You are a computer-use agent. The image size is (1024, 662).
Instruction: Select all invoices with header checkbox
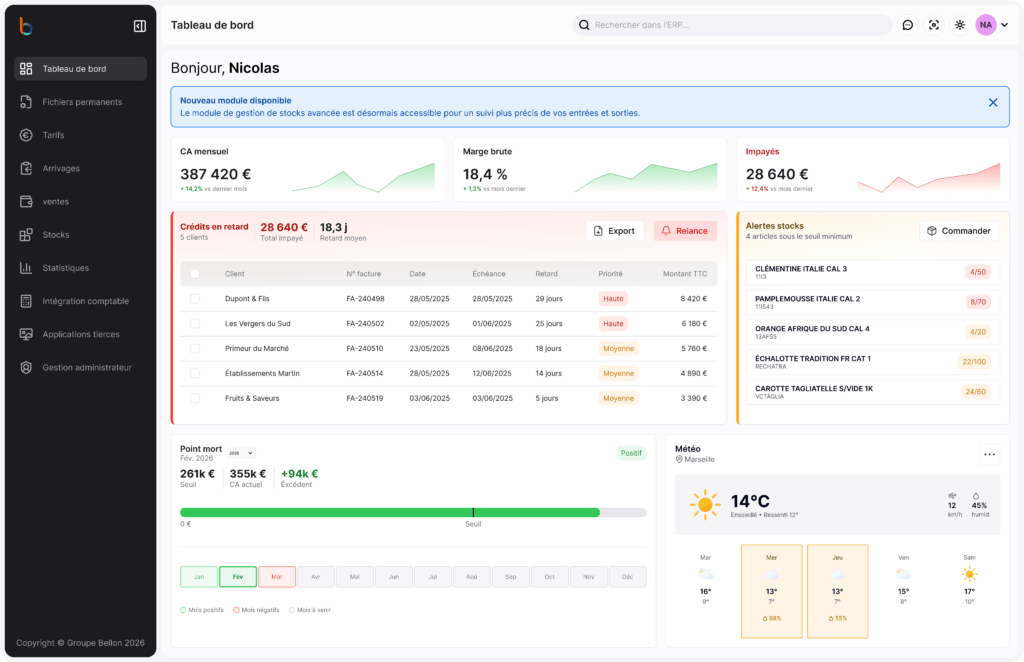[x=195, y=273]
